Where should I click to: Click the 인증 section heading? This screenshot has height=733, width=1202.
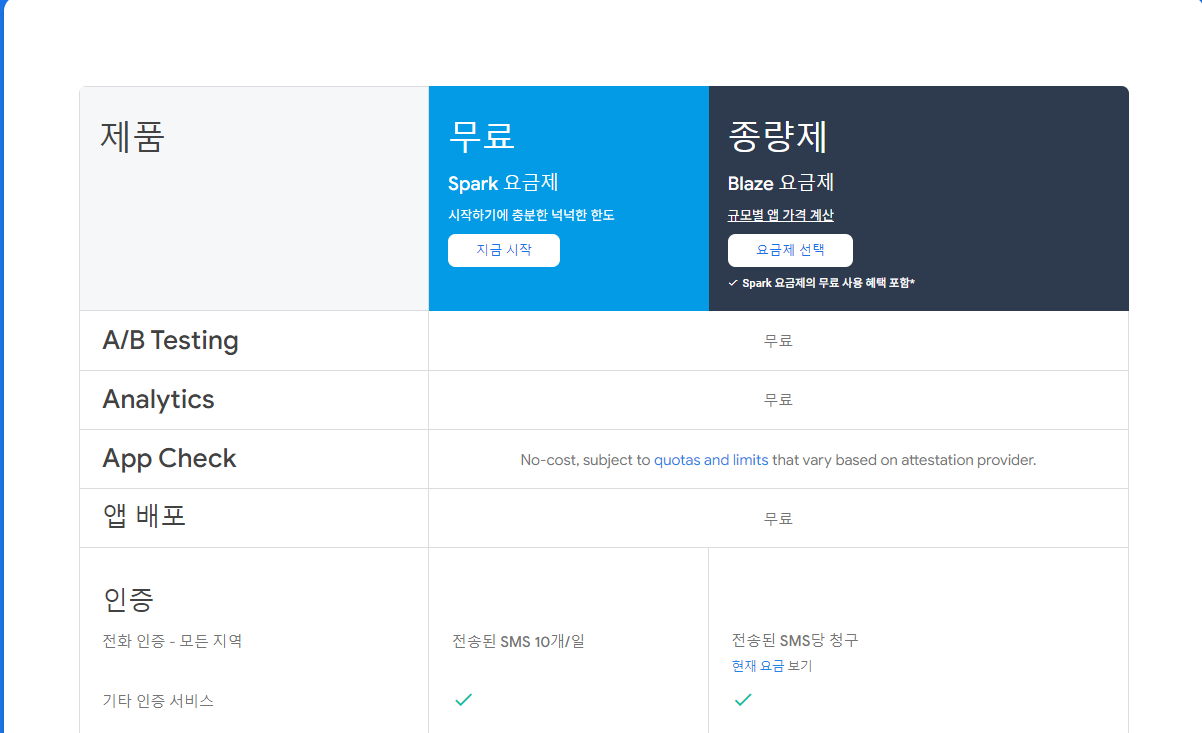pos(128,599)
